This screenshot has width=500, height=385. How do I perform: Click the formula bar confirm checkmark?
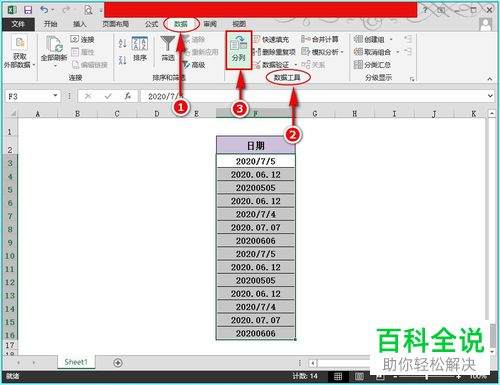point(108,96)
